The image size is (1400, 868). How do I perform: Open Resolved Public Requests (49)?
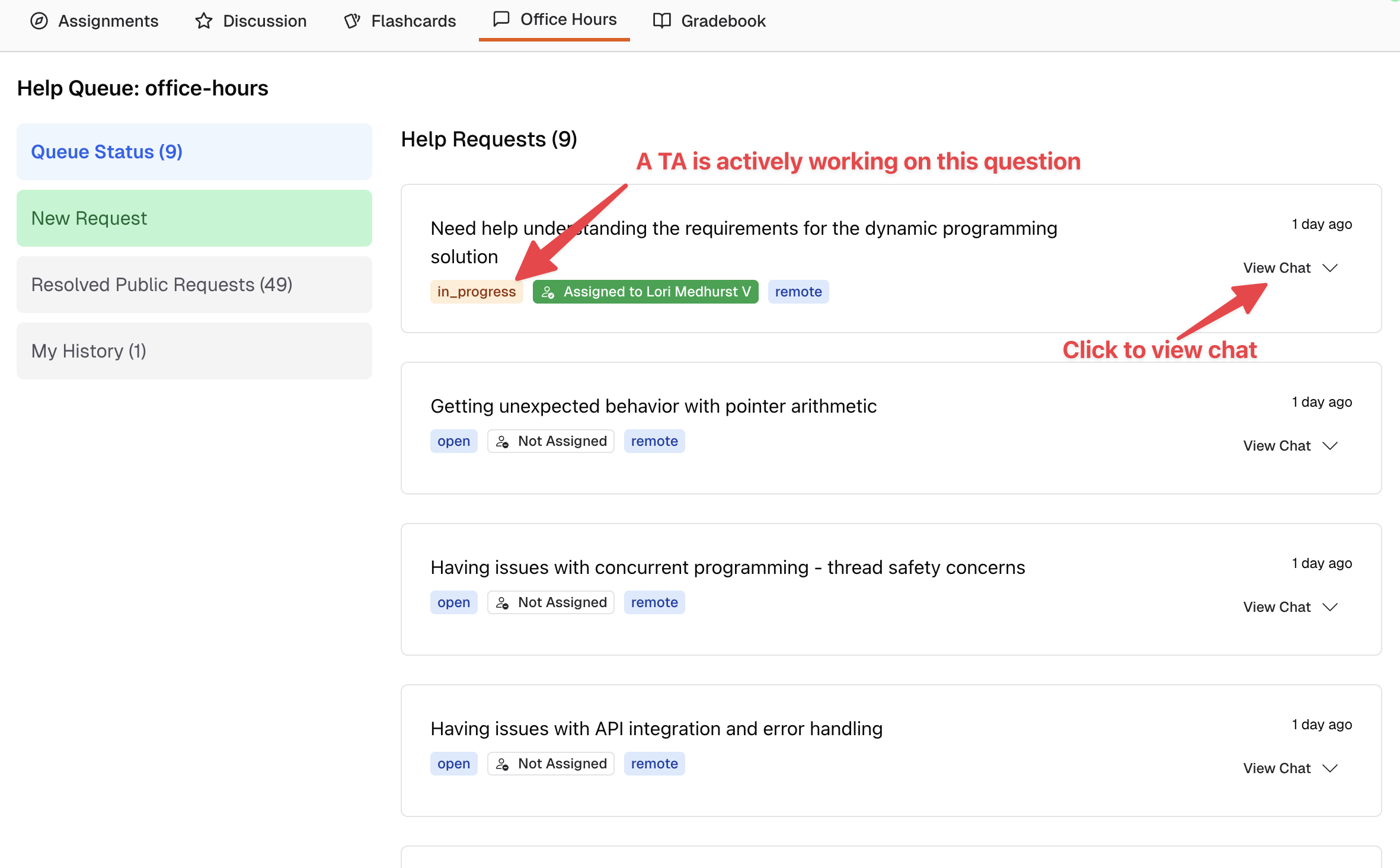click(x=194, y=285)
